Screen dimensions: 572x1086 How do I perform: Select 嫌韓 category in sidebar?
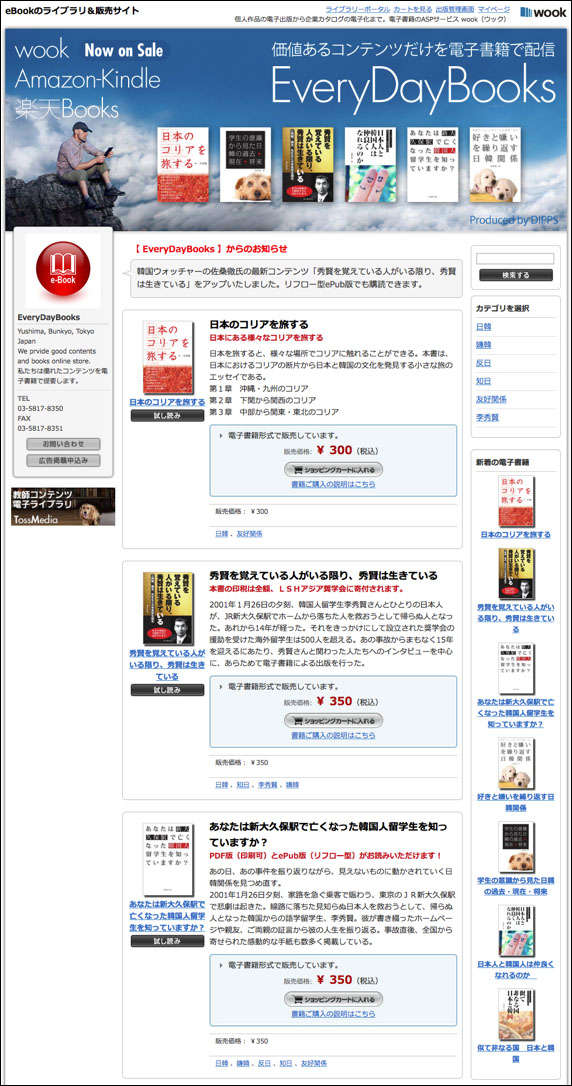click(483, 344)
